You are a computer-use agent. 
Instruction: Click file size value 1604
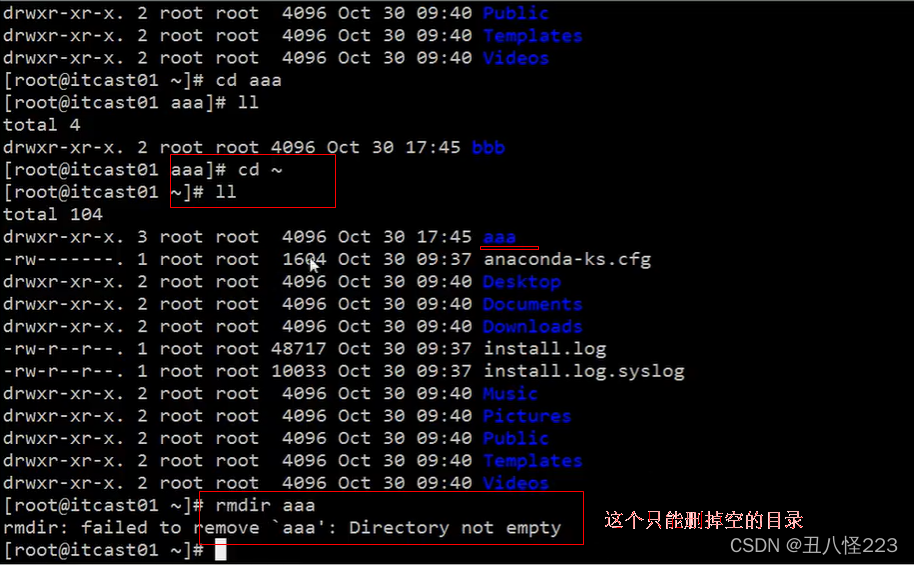pyautogui.click(x=304, y=259)
